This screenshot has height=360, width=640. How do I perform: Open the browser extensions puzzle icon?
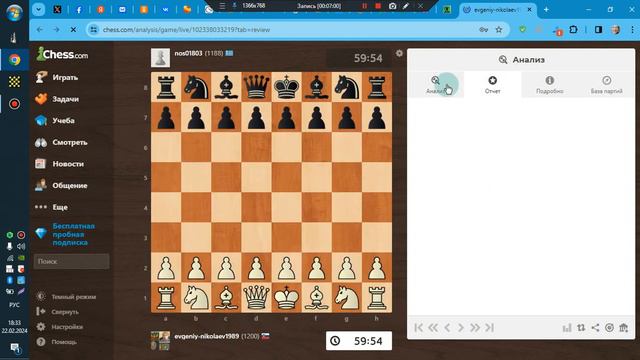(x=573, y=29)
